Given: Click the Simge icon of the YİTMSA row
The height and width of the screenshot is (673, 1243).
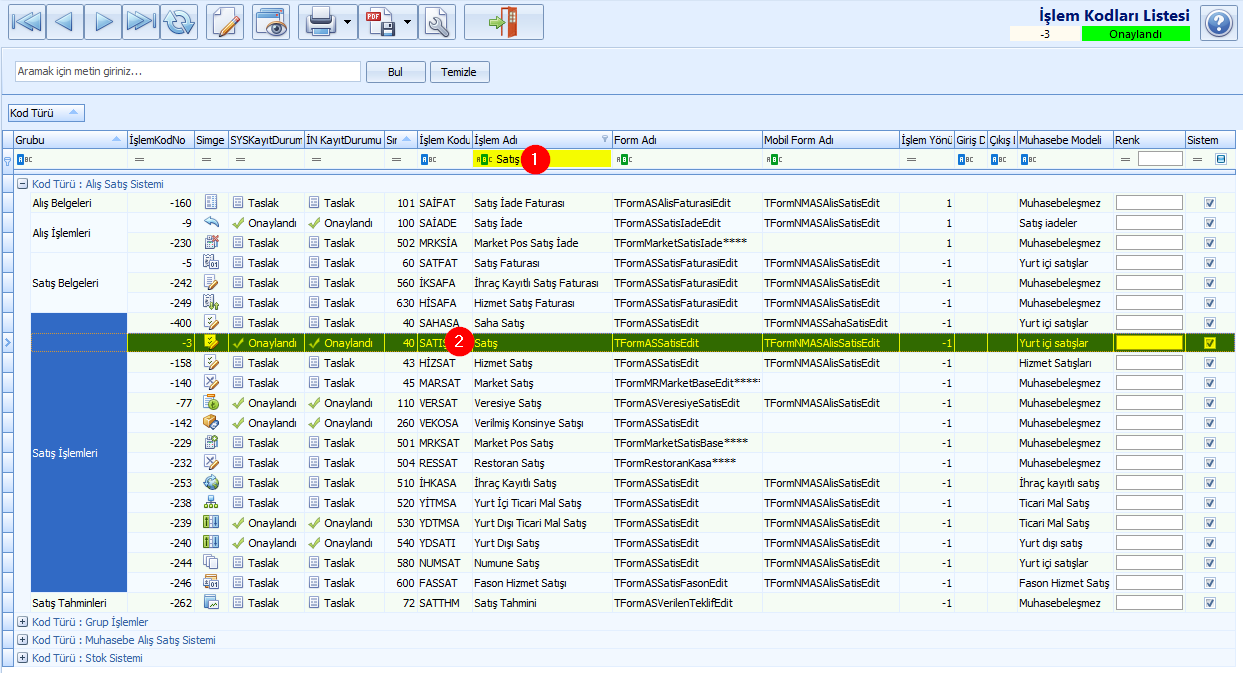Looking at the screenshot, I should (x=211, y=503).
